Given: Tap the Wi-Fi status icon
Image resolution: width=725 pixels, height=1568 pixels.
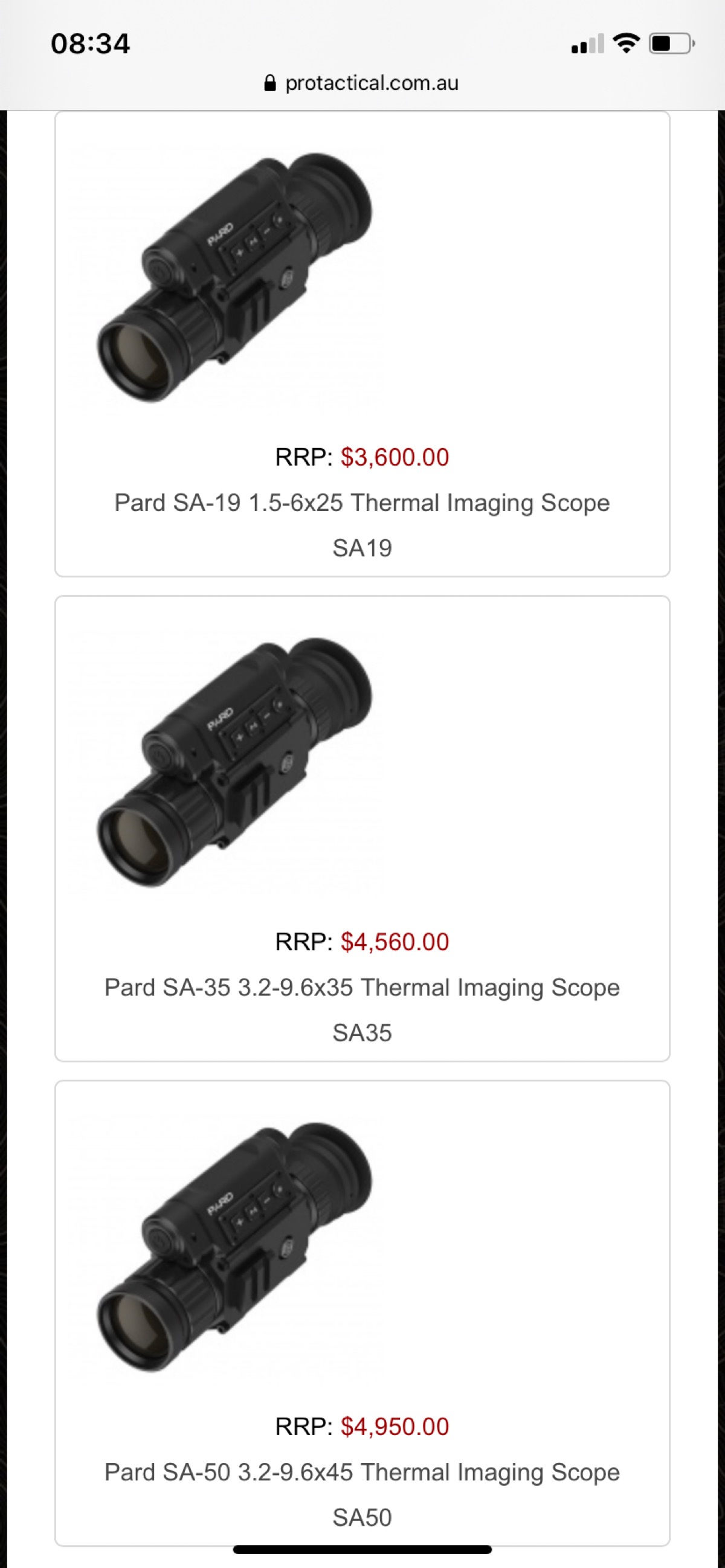Looking at the screenshot, I should tap(626, 43).
